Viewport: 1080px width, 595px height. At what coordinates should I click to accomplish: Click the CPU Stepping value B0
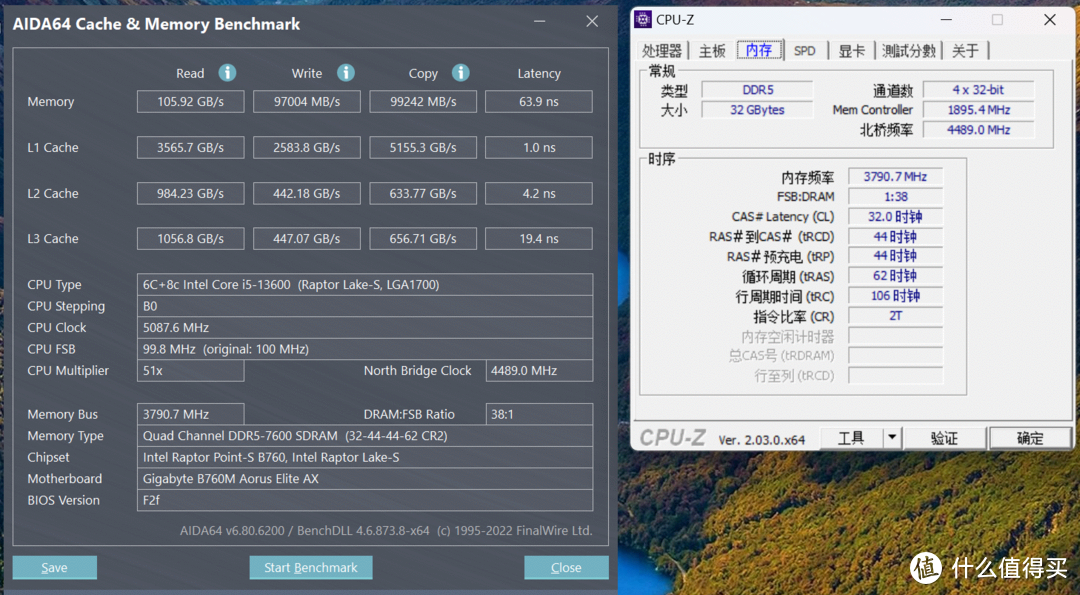tap(365, 306)
